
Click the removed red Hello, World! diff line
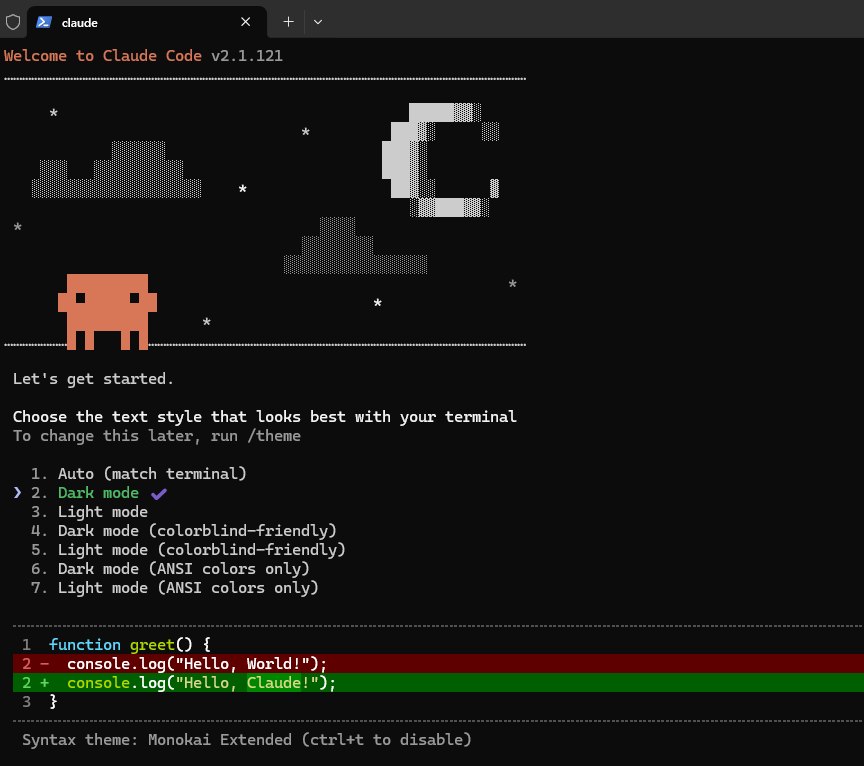[438, 663]
